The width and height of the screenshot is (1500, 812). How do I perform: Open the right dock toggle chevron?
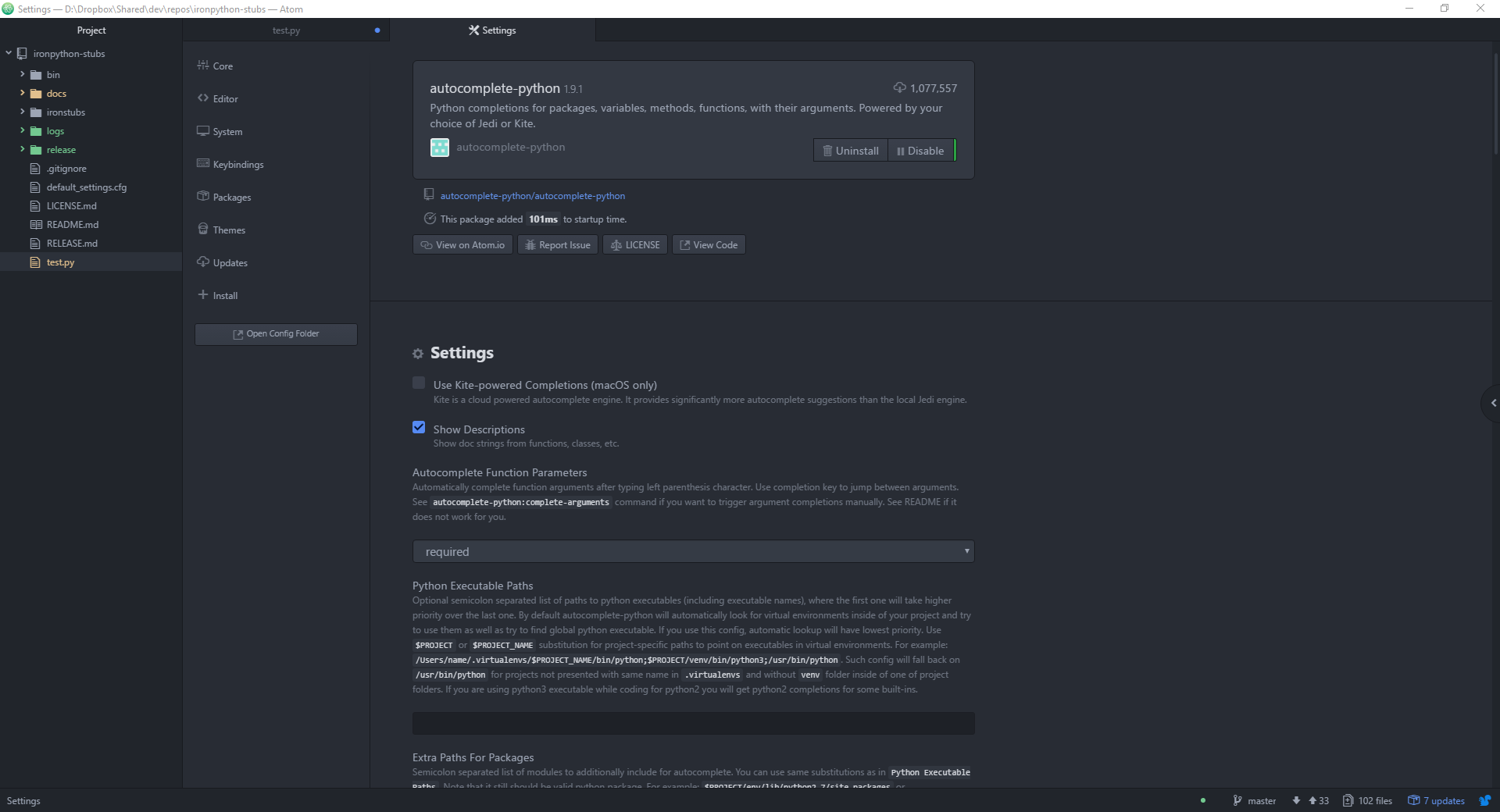(x=1492, y=403)
